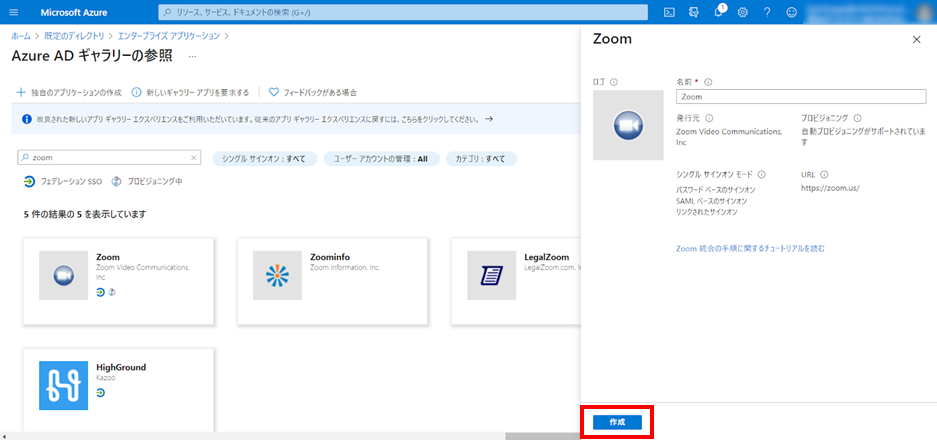Click the info icon next to ロゴ
Viewport: 937px width, 440px height.
pyautogui.click(x=614, y=82)
